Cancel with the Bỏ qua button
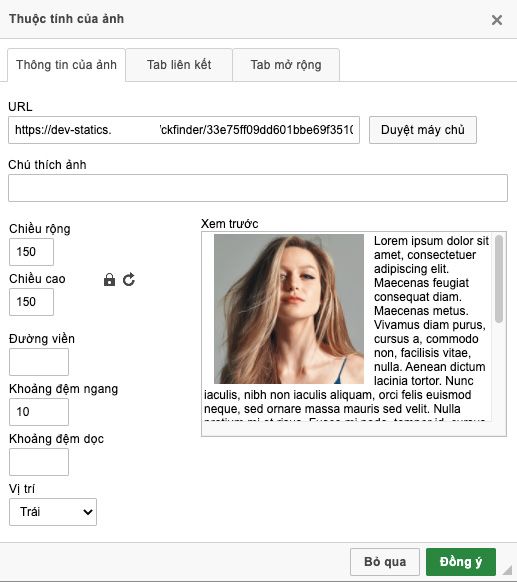This screenshot has width=517, height=582. click(x=385, y=562)
